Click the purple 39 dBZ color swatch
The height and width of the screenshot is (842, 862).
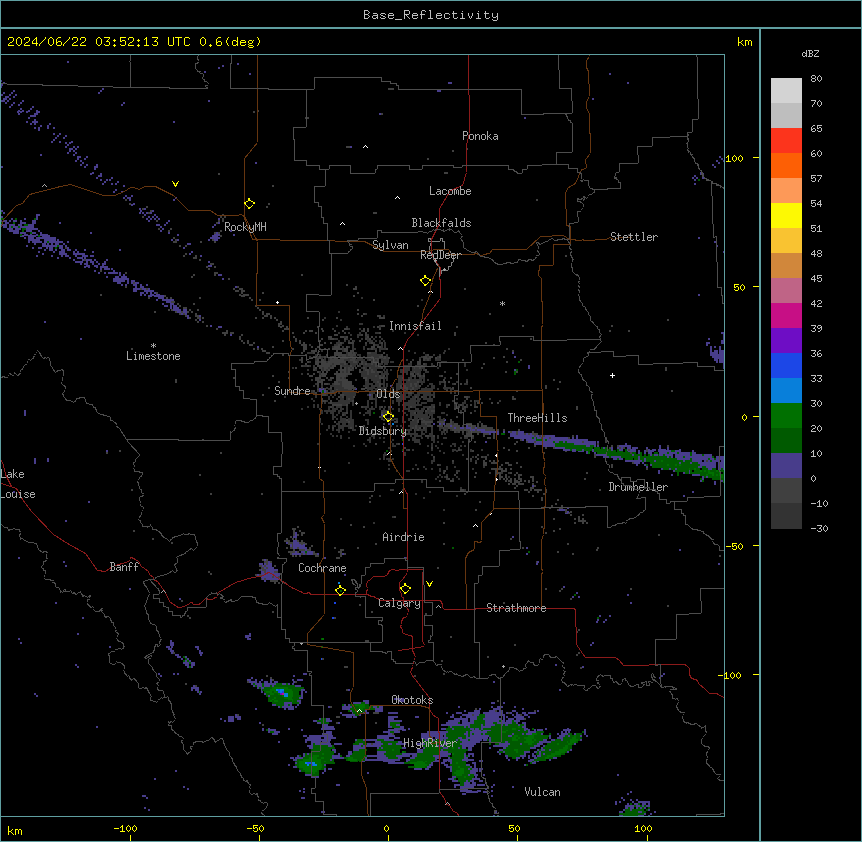coord(786,340)
